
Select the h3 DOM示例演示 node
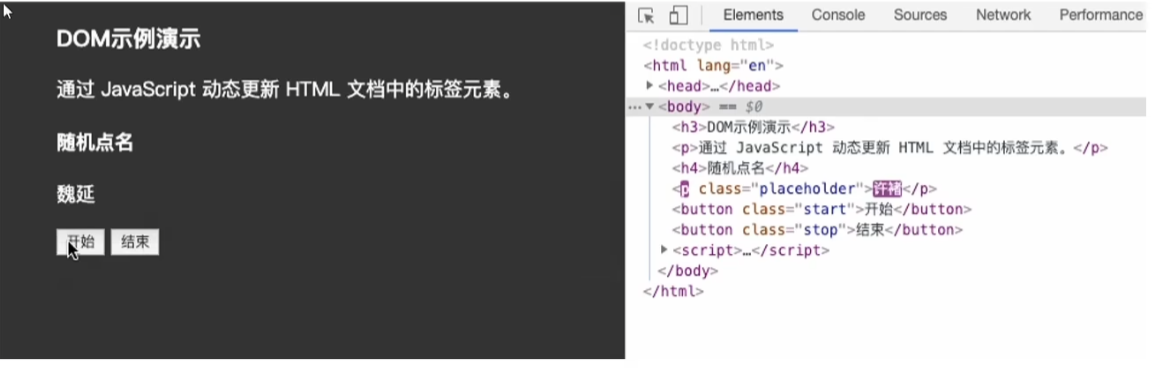753,127
